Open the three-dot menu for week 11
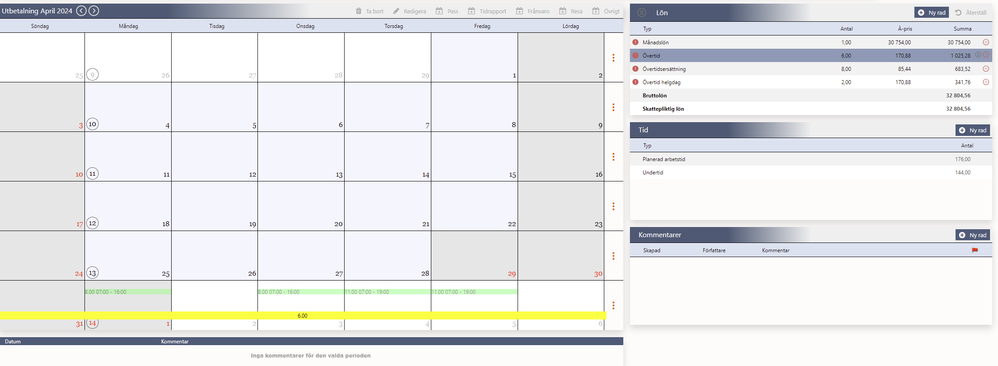This screenshot has width=998, height=366. (x=613, y=157)
